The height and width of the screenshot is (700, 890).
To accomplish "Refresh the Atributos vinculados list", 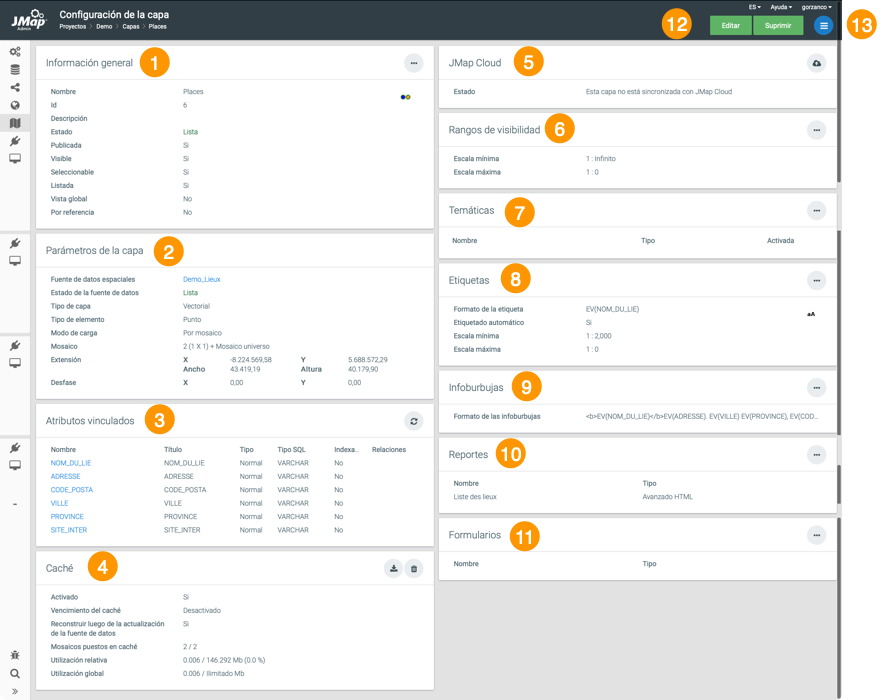I will pos(414,421).
